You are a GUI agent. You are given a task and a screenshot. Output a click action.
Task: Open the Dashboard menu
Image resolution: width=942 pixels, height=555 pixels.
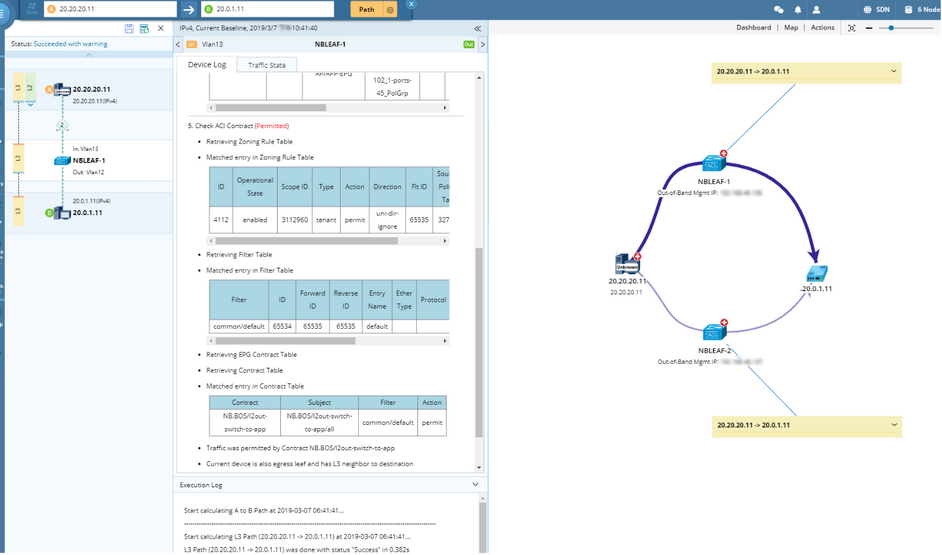coord(753,28)
